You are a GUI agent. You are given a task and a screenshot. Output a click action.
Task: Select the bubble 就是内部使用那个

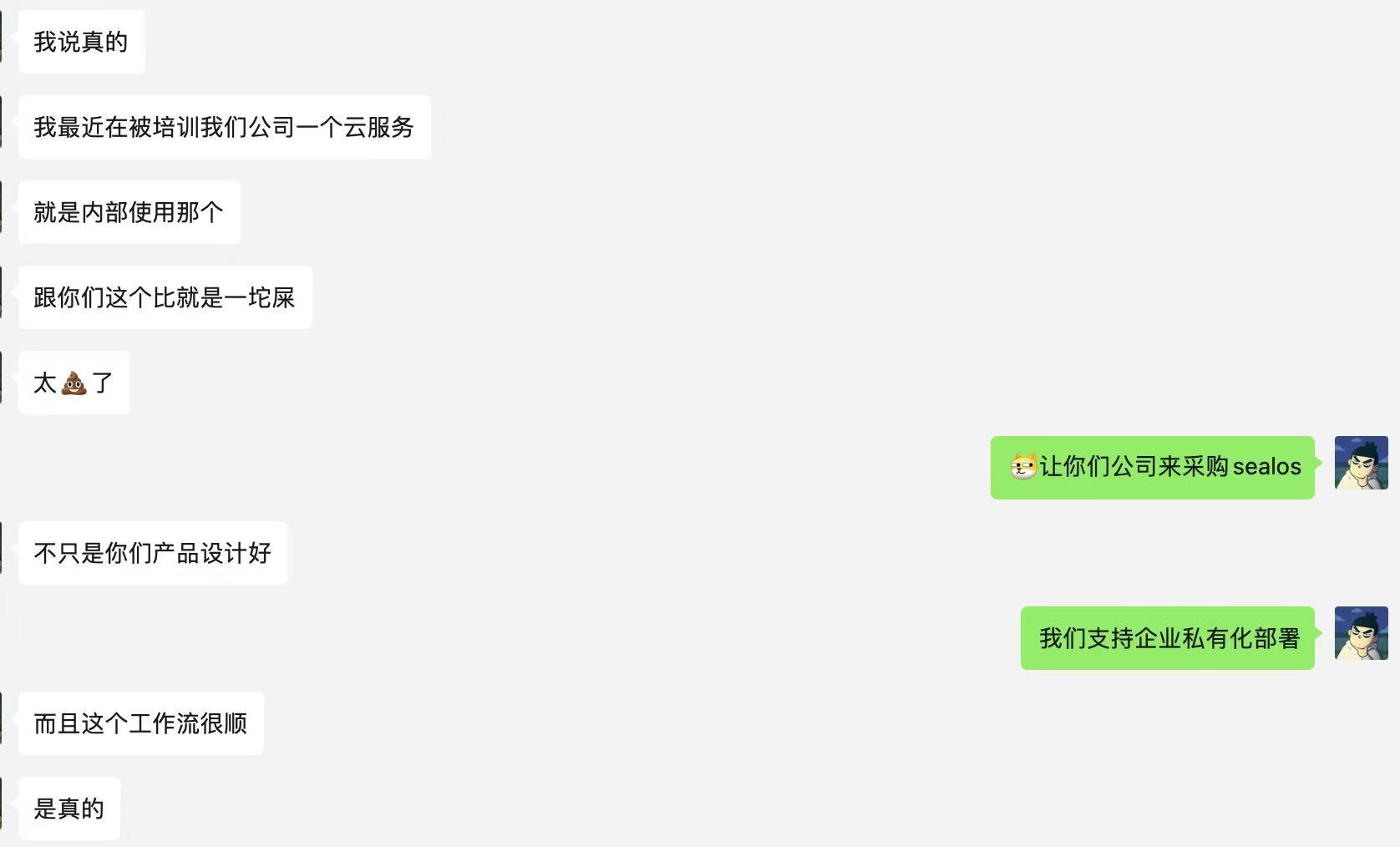point(129,212)
